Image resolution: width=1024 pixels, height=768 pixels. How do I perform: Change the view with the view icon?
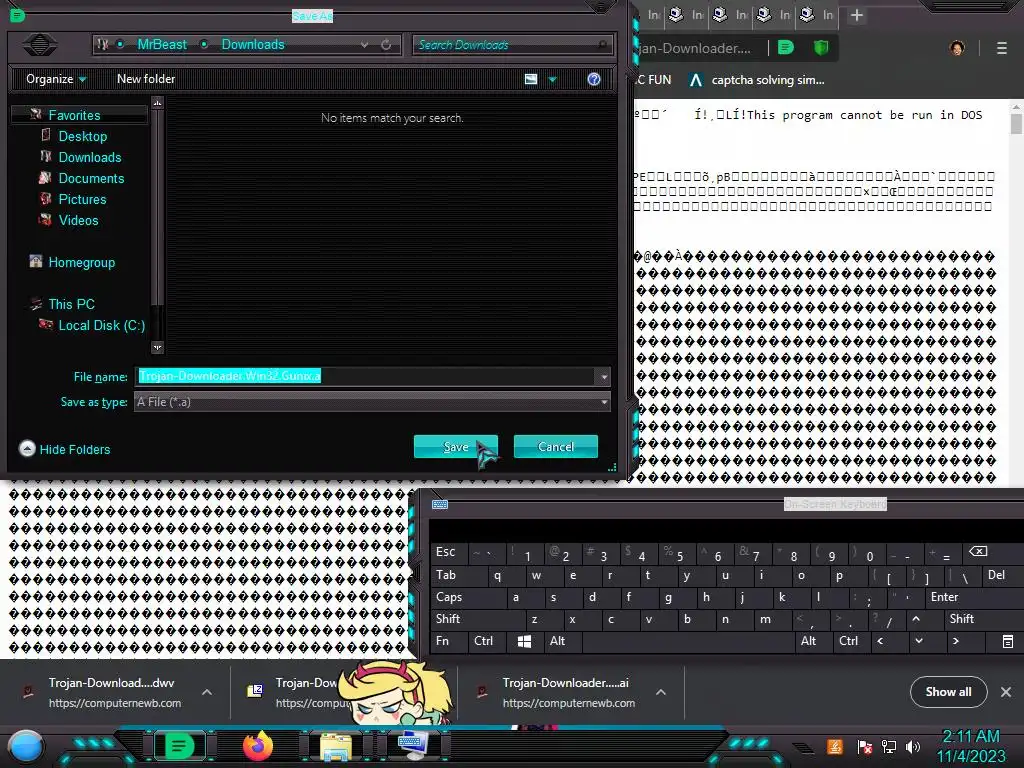531,79
